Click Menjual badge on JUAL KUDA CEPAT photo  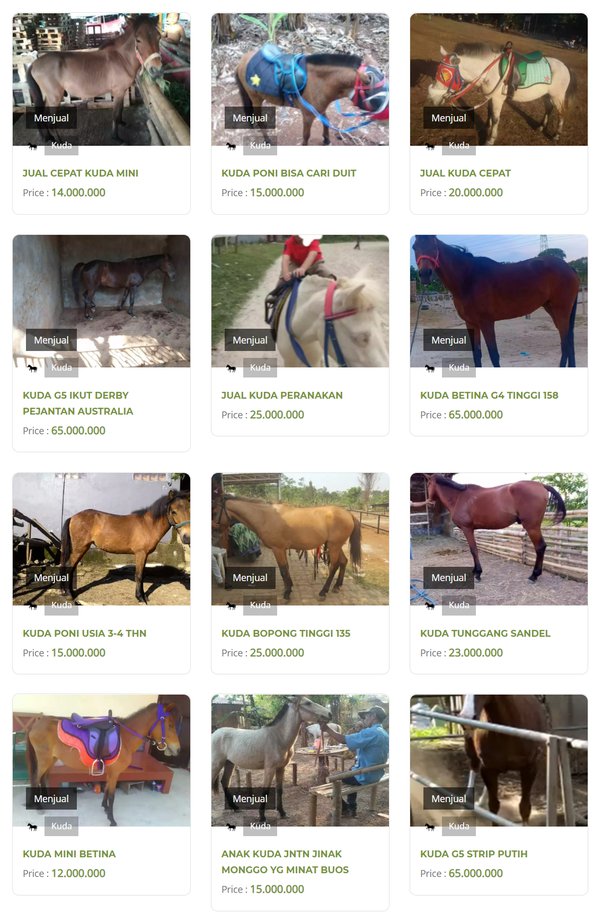point(449,118)
